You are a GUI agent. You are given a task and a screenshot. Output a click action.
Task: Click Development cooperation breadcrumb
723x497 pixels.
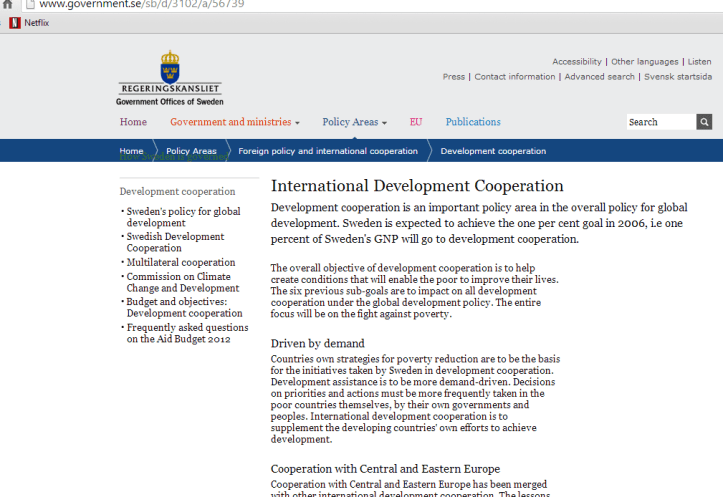click(493, 151)
